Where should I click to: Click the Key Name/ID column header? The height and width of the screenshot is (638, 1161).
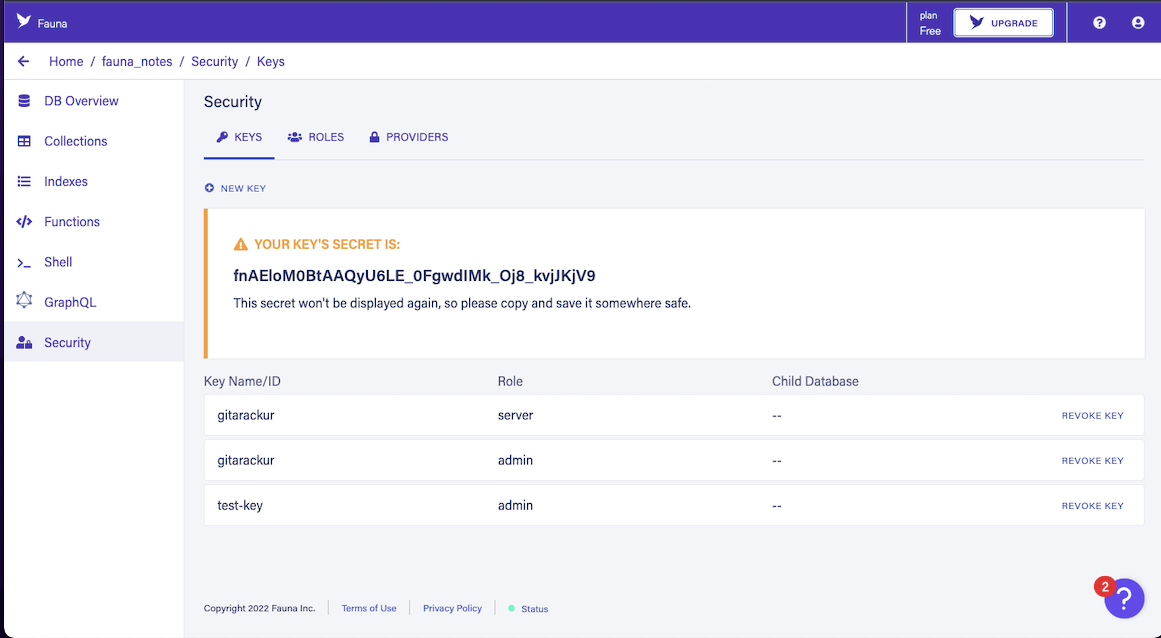[242, 381]
